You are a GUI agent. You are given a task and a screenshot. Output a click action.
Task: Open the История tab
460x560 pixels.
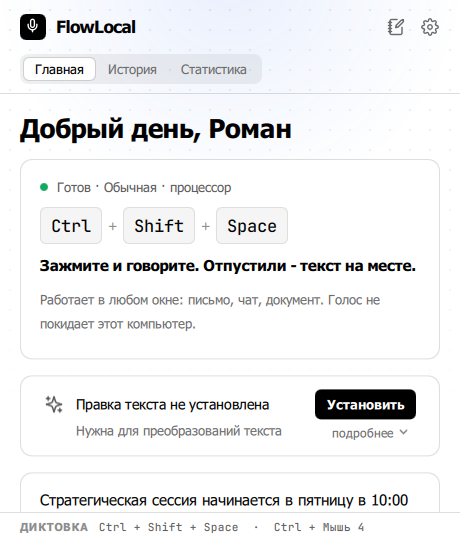[132, 69]
